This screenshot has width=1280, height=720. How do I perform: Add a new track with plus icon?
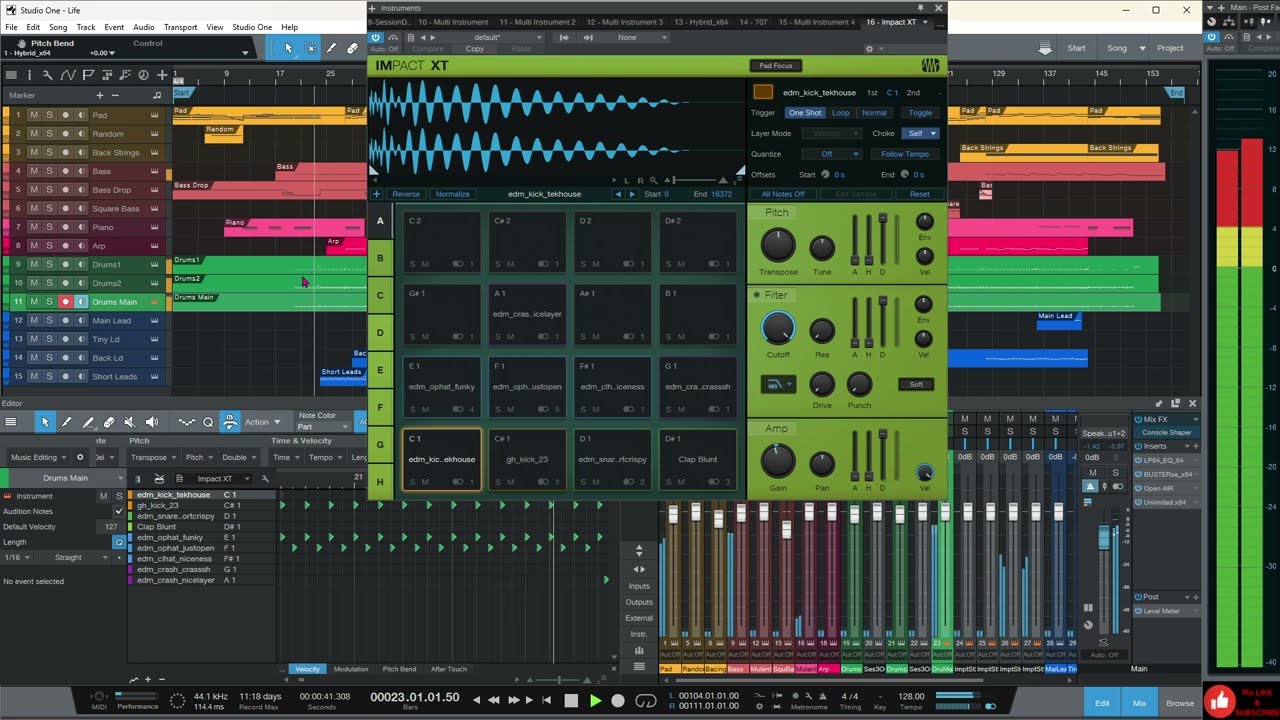162,75
